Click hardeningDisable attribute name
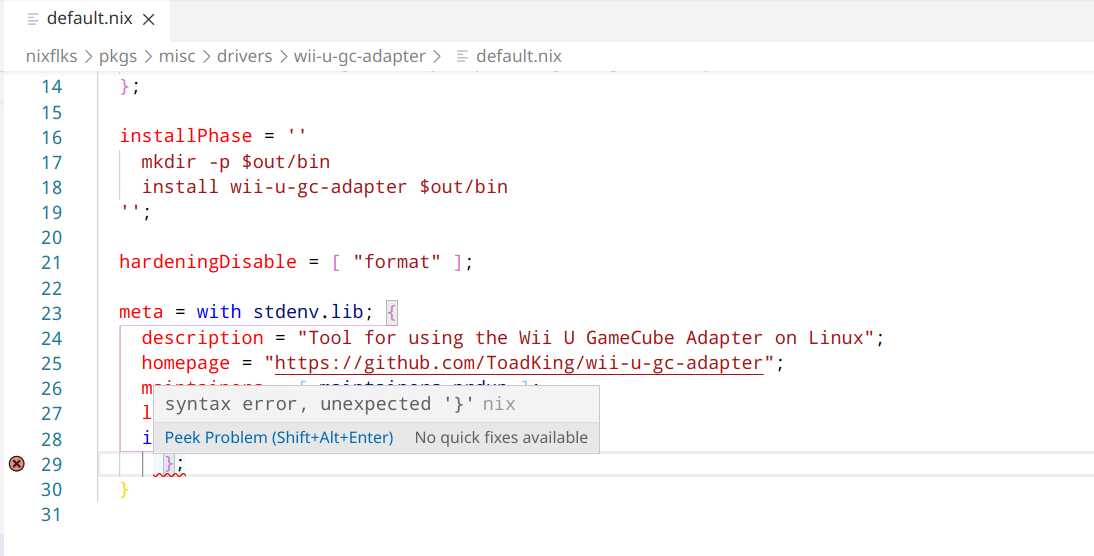Image resolution: width=1094 pixels, height=556 pixels. [208, 262]
